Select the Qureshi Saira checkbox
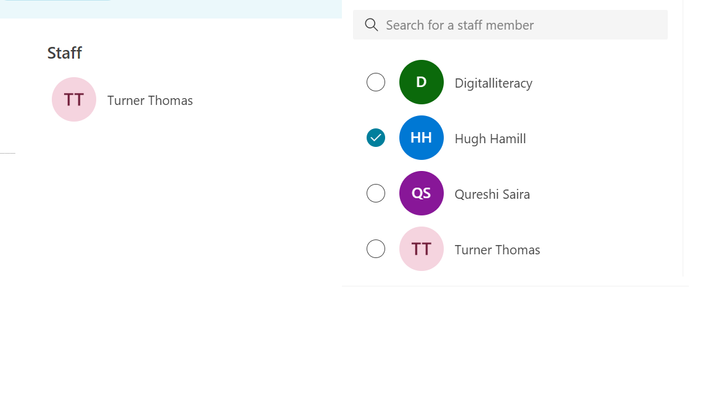The height and width of the screenshot is (400, 711). coord(376,193)
